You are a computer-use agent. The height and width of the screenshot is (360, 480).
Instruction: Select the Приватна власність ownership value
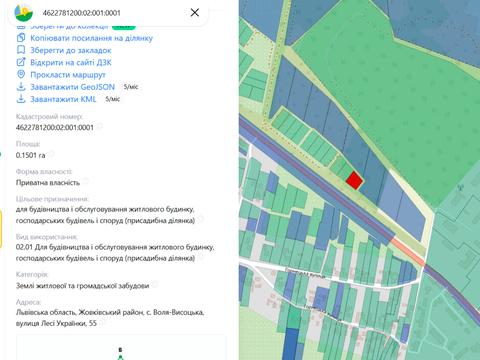pos(48,183)
